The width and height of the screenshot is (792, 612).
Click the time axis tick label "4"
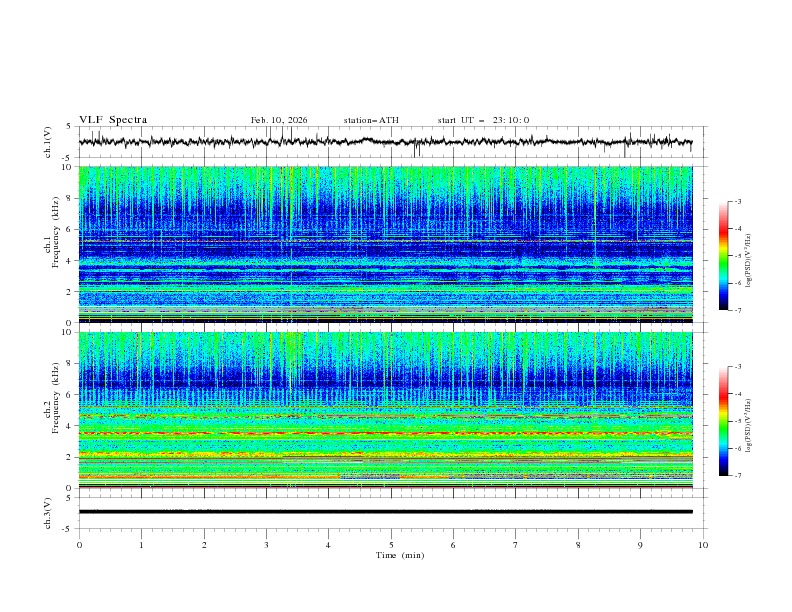coord(328,545)
